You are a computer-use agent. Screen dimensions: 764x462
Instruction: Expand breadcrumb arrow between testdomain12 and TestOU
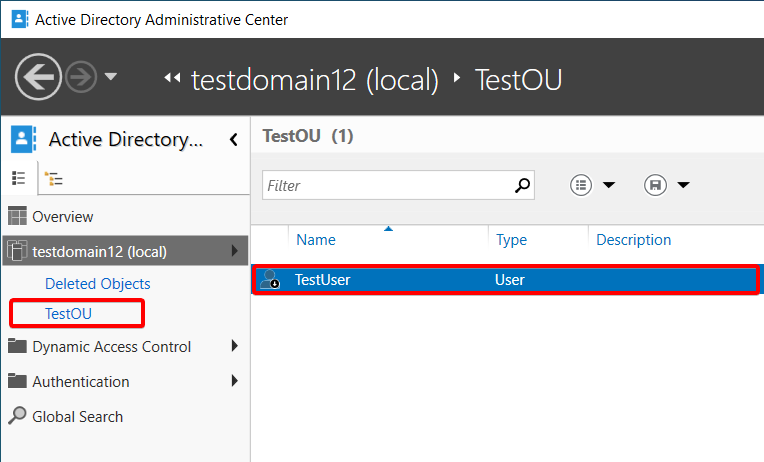(x=457, y=77)
